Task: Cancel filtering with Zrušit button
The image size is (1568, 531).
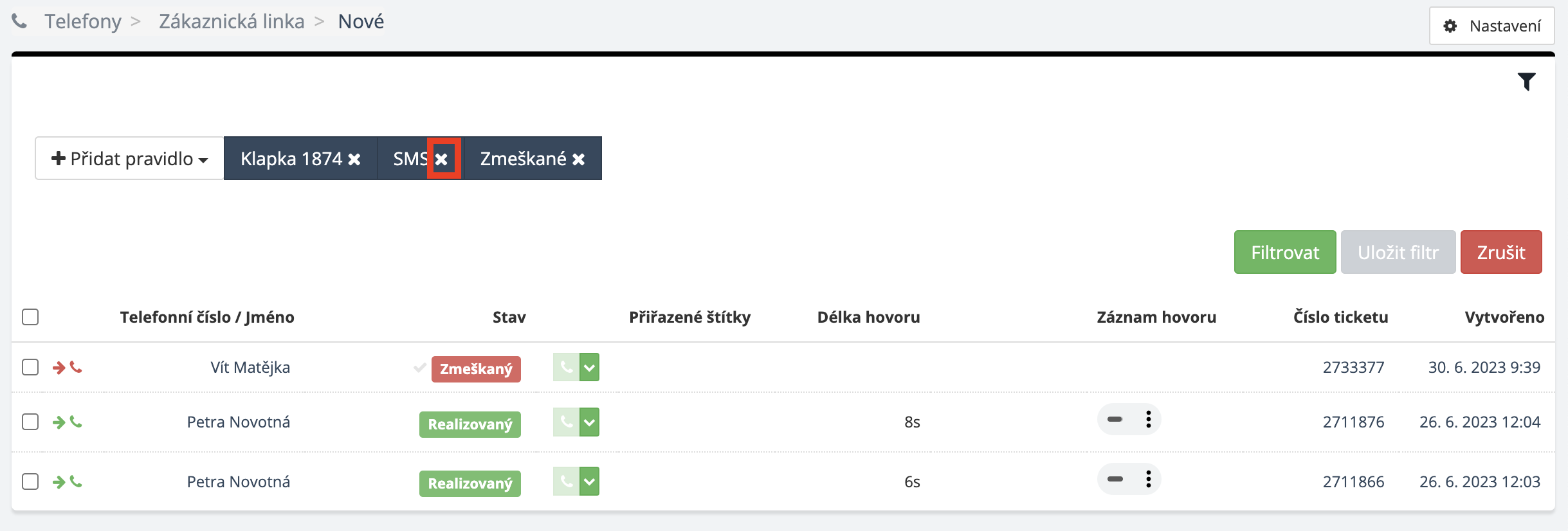Action: point(1501,252)
